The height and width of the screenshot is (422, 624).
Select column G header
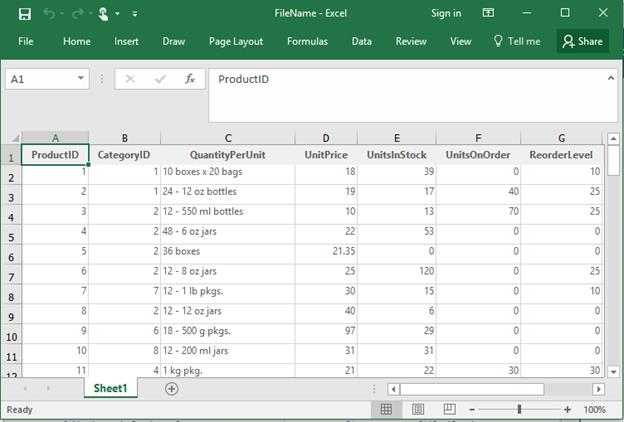tap(562, 138)
